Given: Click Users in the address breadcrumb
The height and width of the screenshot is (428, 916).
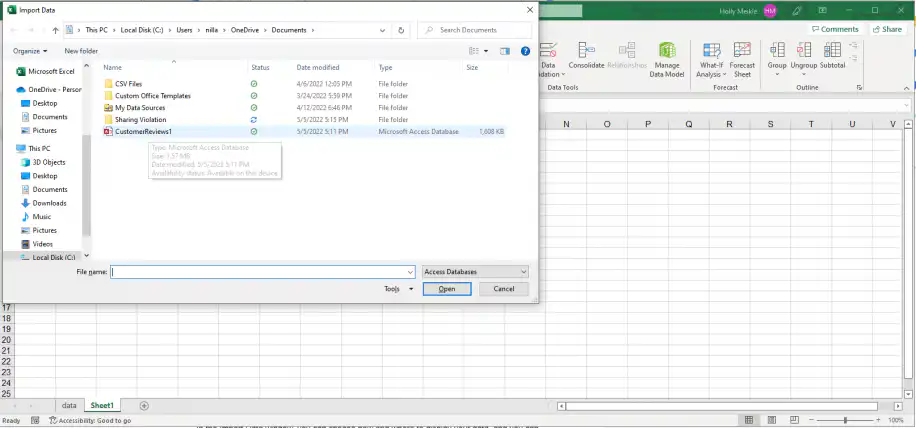Looking at the screenshot, I should [184, 30].
